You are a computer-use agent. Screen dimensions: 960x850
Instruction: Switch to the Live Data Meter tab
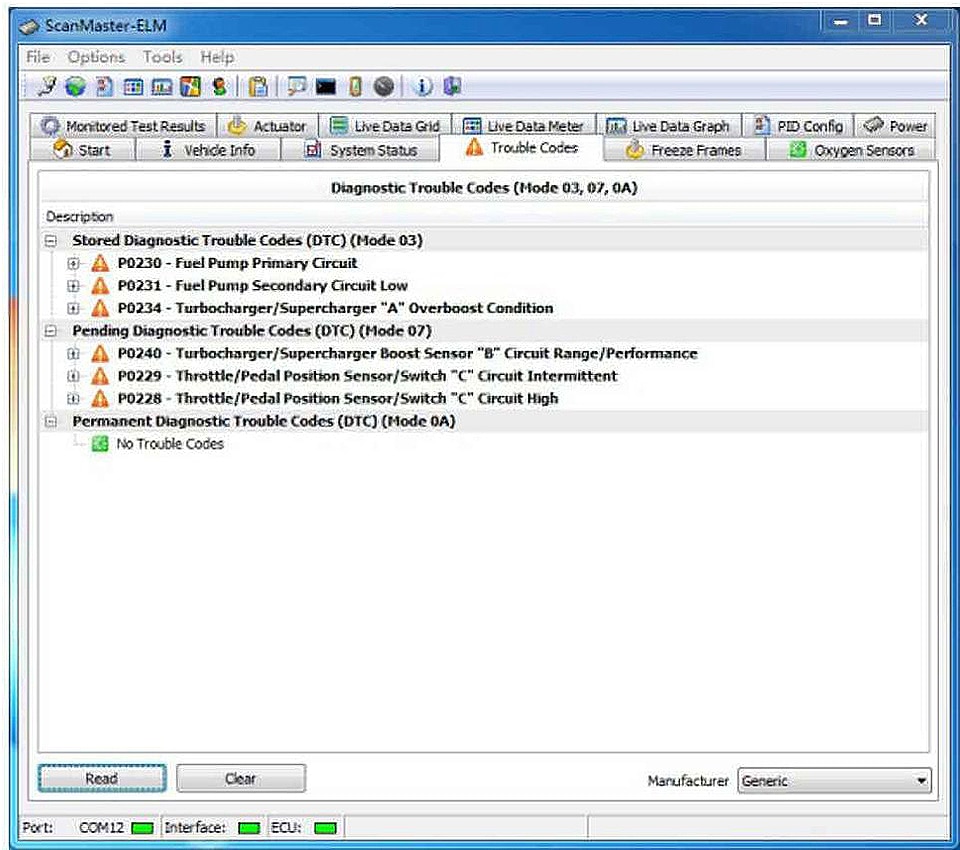[x=523, y=126]
